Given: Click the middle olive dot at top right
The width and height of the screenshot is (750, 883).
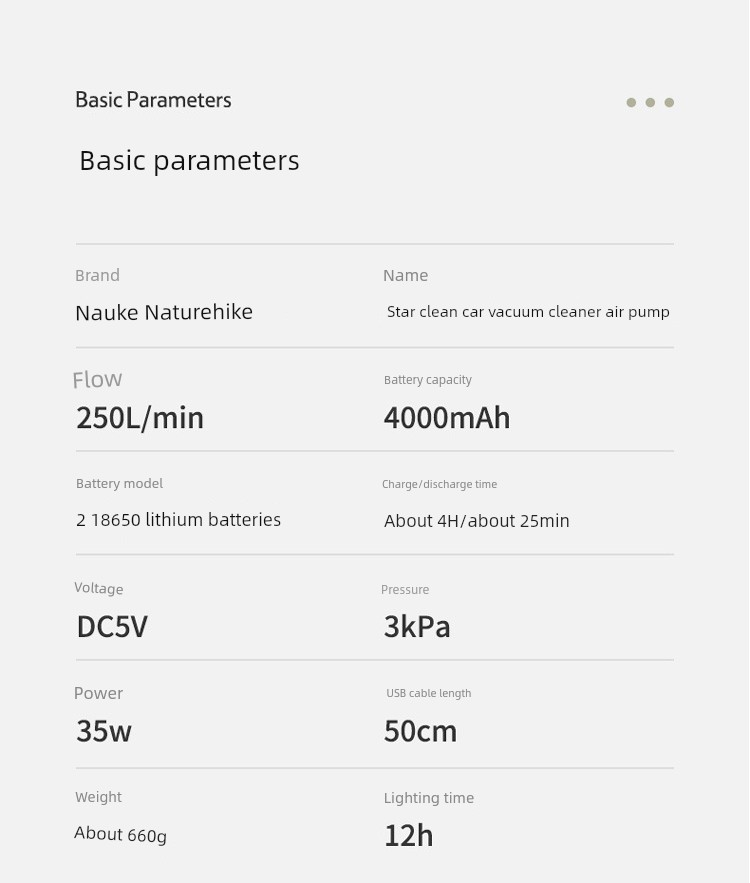Looking at the screenshot, I should tap(650, 102).
